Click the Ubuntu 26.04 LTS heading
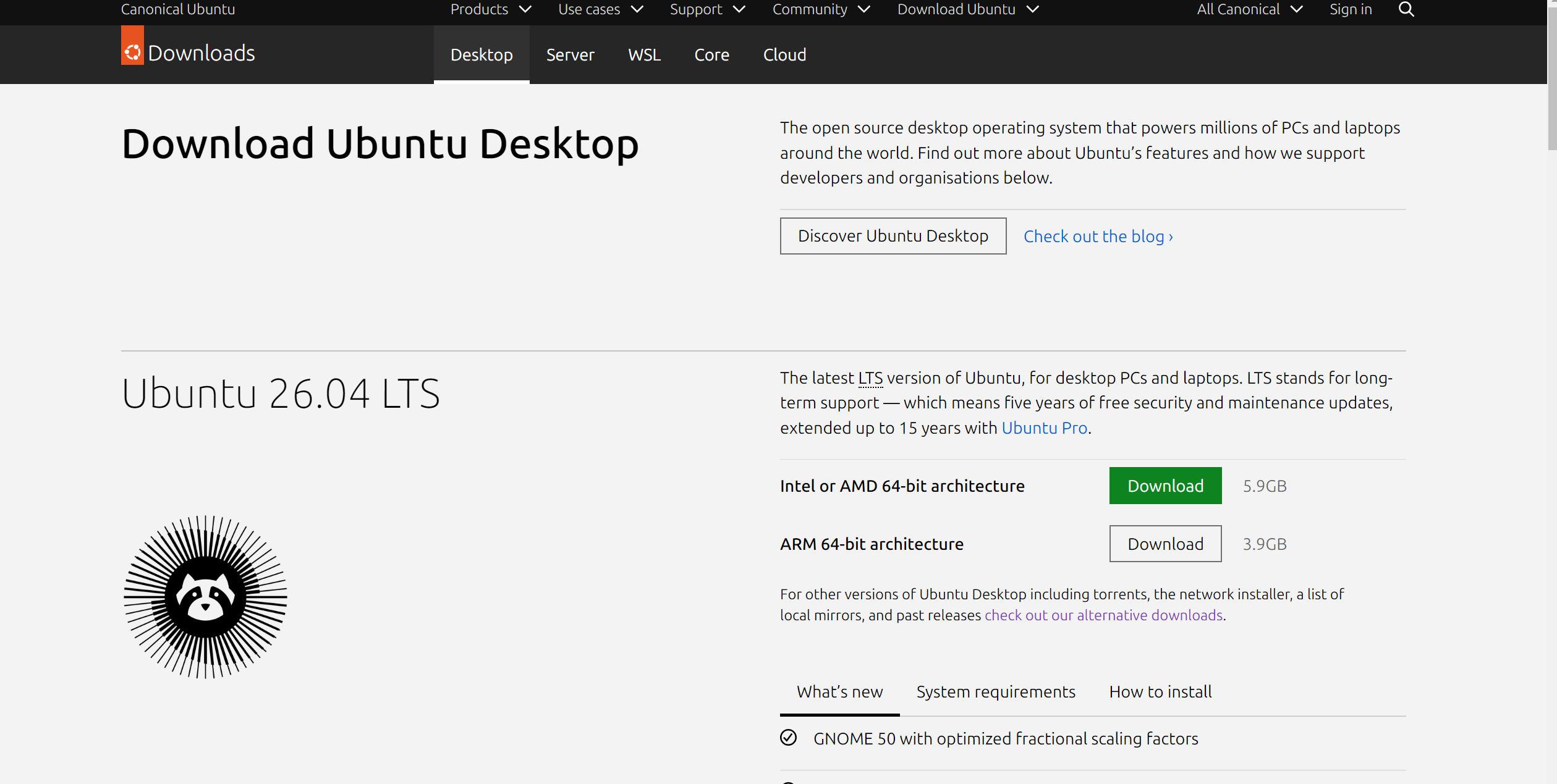 pyautogui.click(x=281, y=394)
